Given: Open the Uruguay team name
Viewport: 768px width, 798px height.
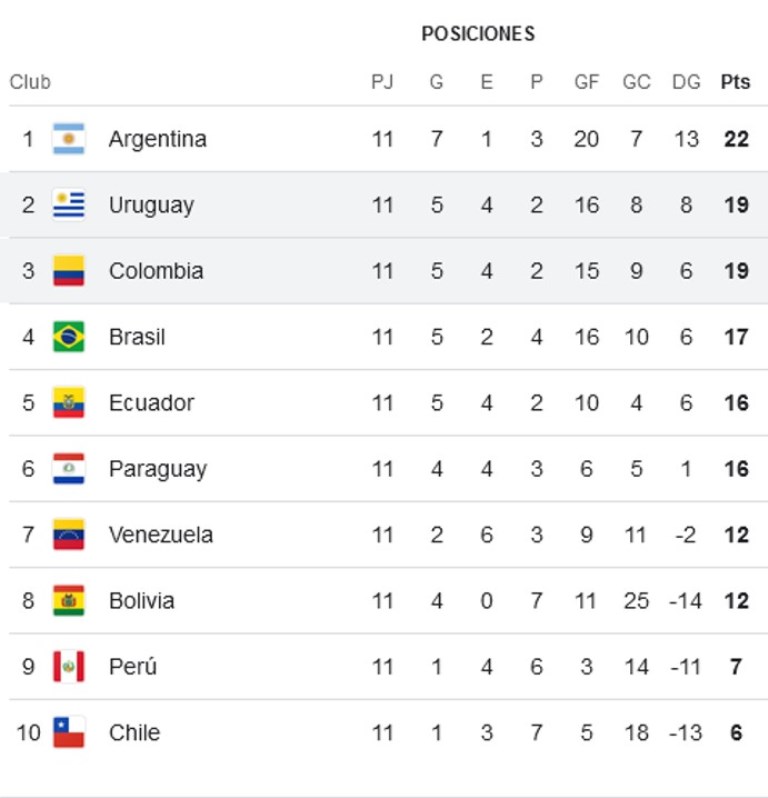Looking at the screenshot, I should click(151, 205).
